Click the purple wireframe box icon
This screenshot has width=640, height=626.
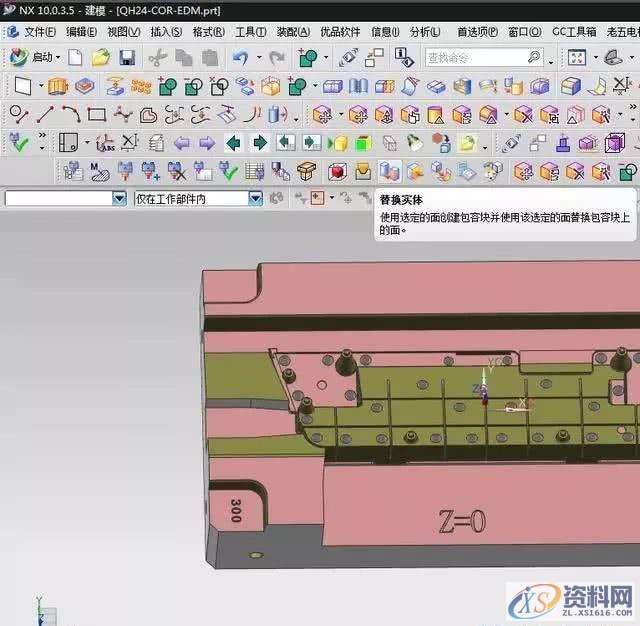click(x=615, y=143)
